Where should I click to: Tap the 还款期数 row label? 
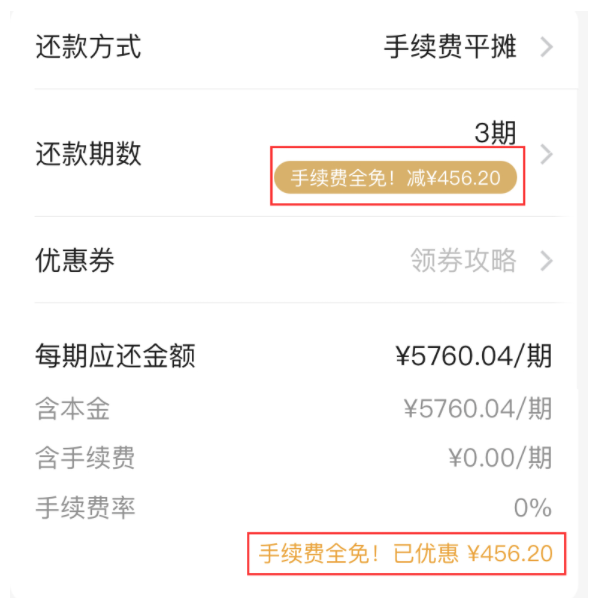click(x=88, y=154)
